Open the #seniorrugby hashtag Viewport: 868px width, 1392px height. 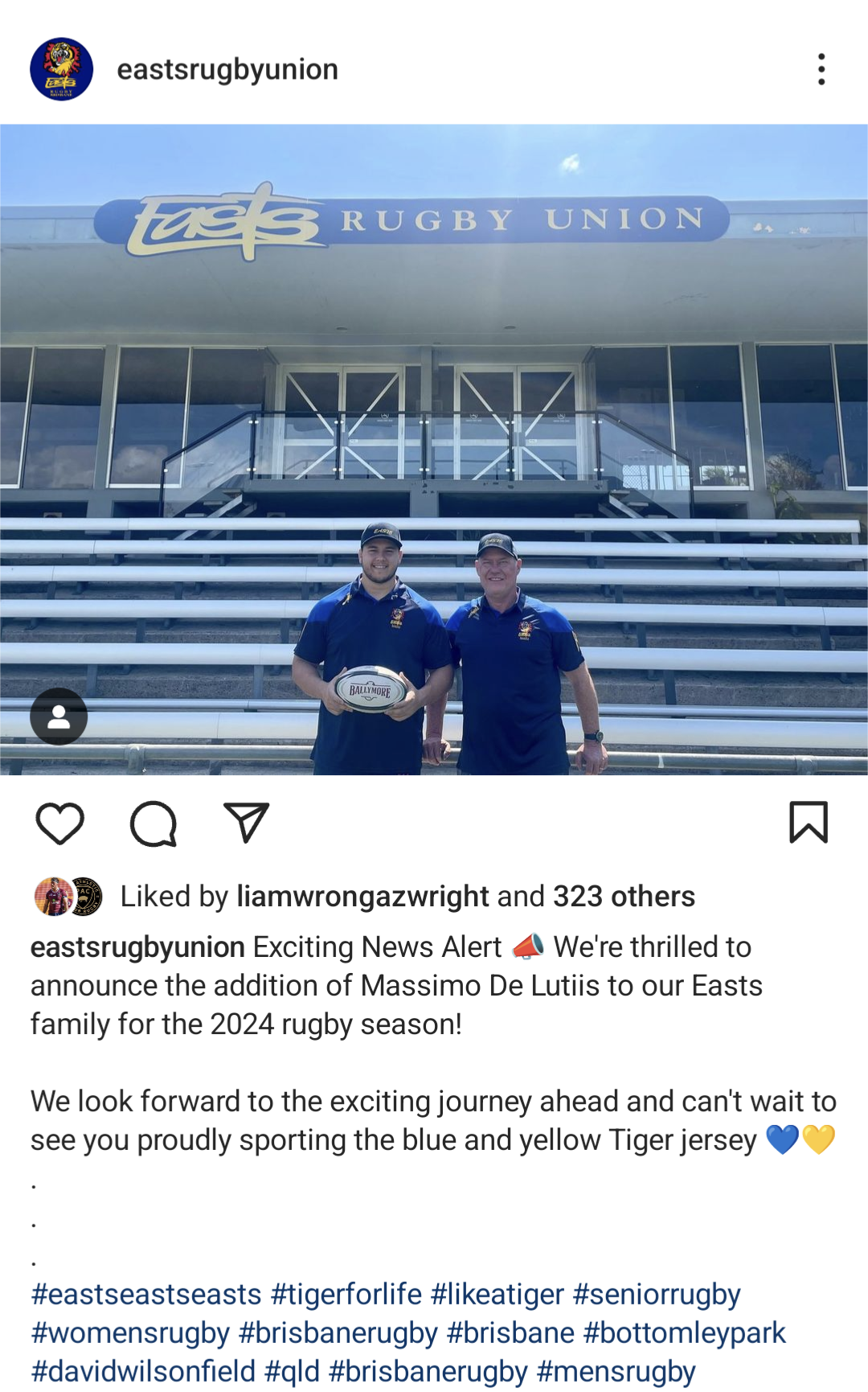657,1295
